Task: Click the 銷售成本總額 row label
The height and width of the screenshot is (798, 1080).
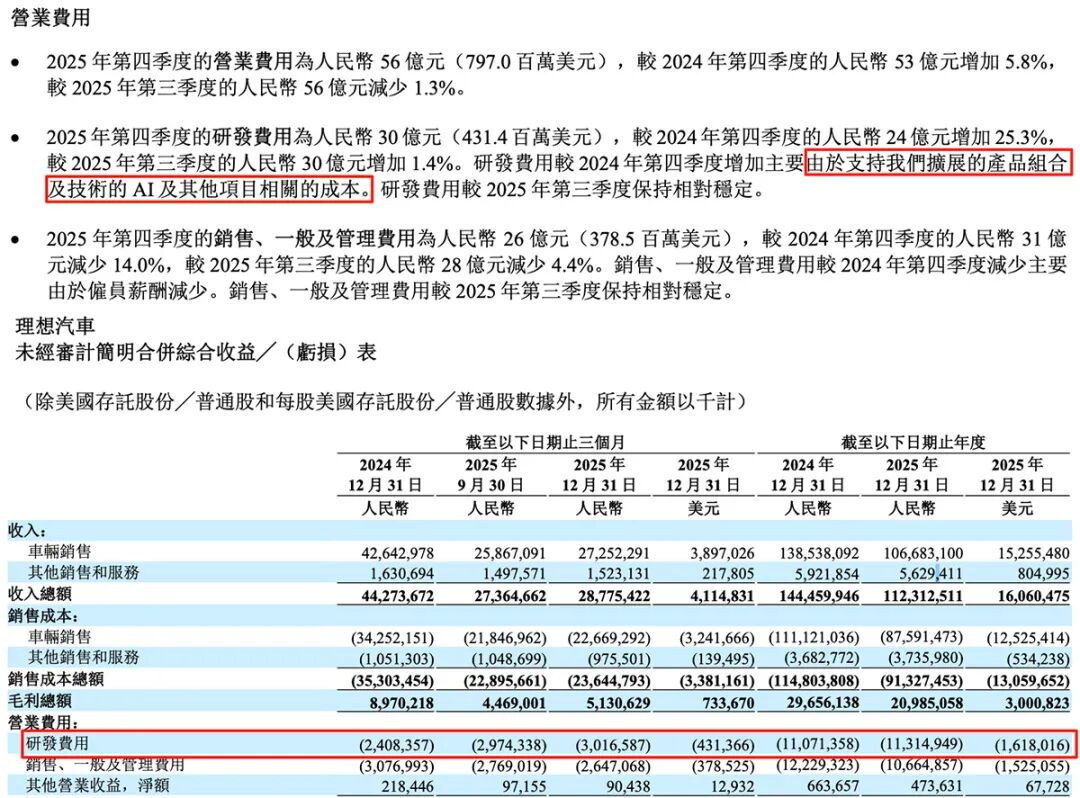Action: tap(56, 680)
